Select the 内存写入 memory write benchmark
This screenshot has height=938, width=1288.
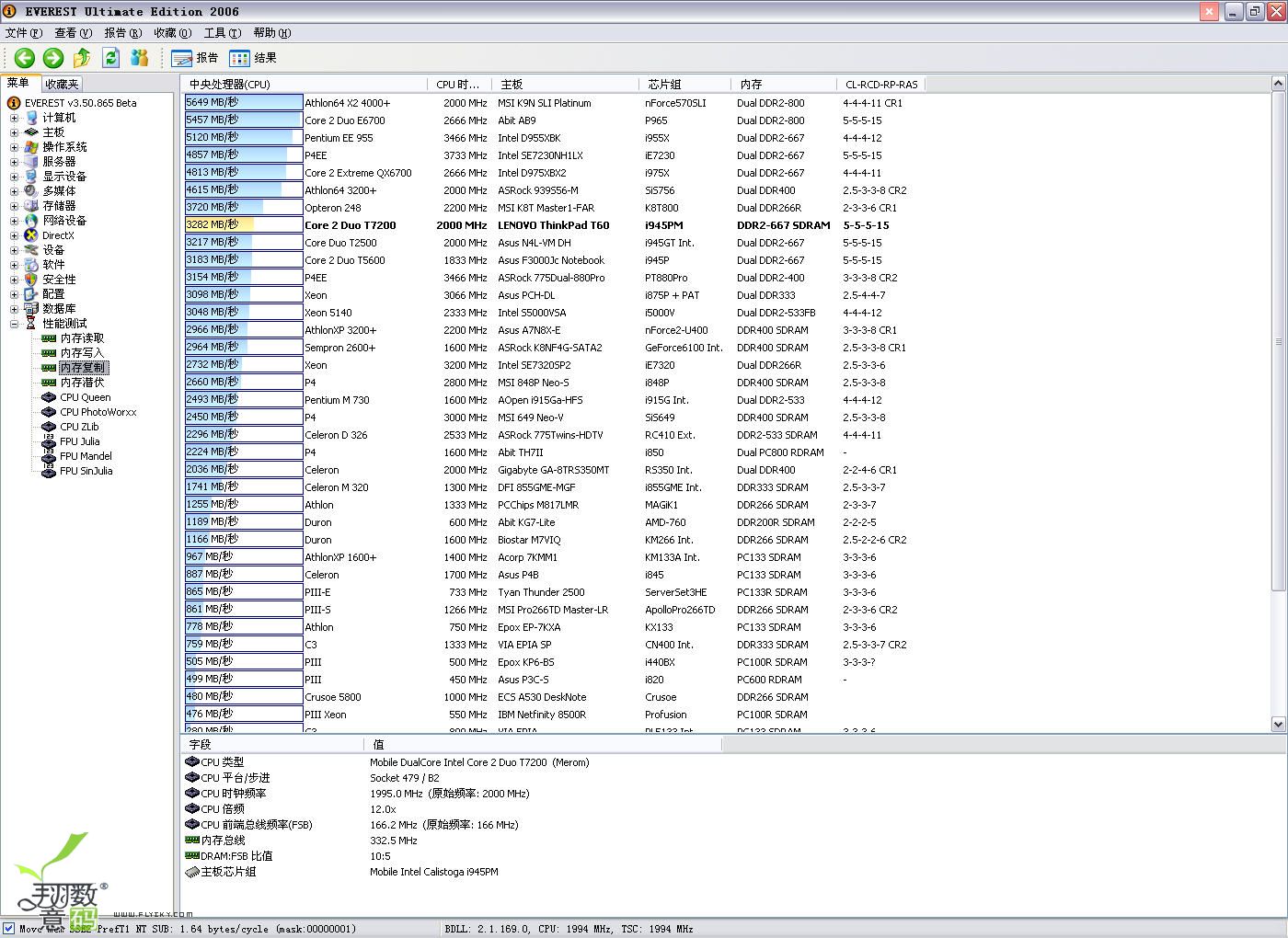click(x=82, y=353)
